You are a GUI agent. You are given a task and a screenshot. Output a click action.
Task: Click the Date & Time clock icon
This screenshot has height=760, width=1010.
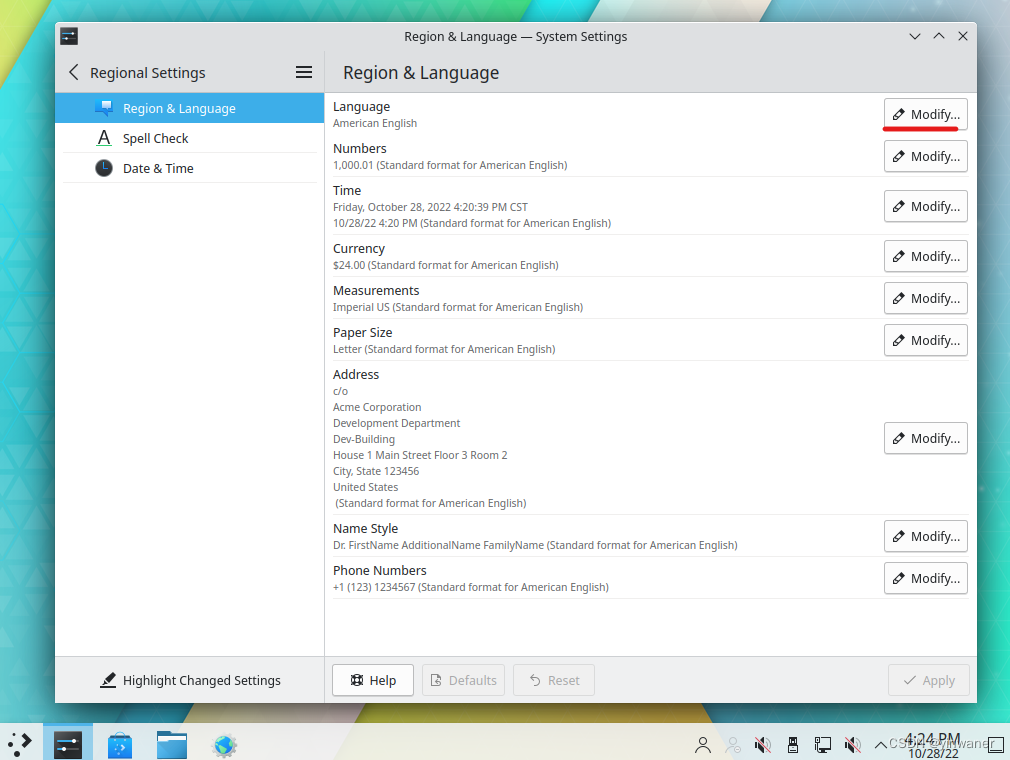pyautogui.click(x=104, y=168)
